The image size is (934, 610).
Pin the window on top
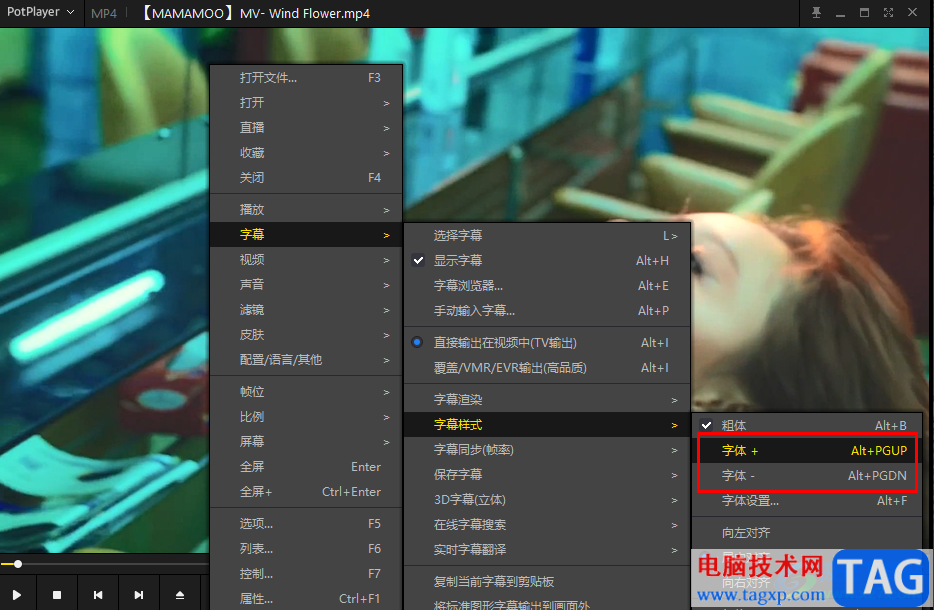pos(817,13)
